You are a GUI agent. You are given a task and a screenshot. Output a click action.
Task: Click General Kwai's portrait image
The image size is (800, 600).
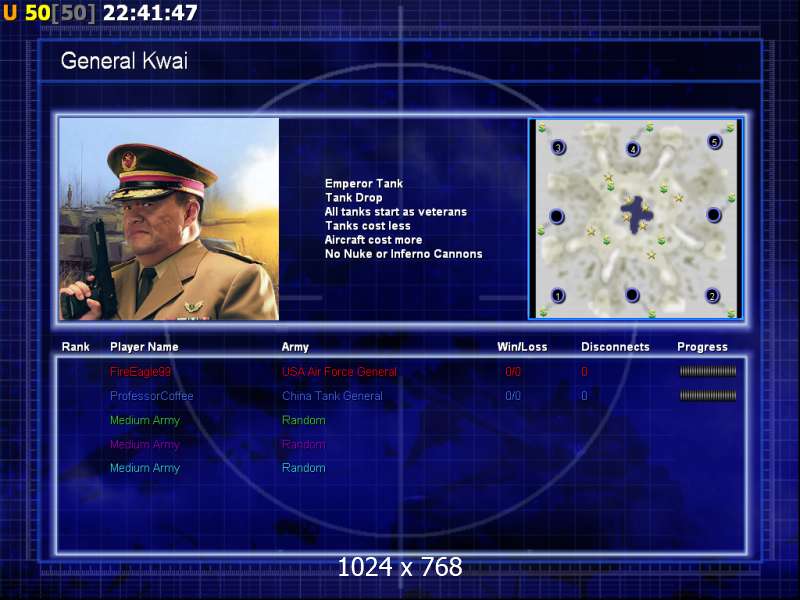pos(169,219)
